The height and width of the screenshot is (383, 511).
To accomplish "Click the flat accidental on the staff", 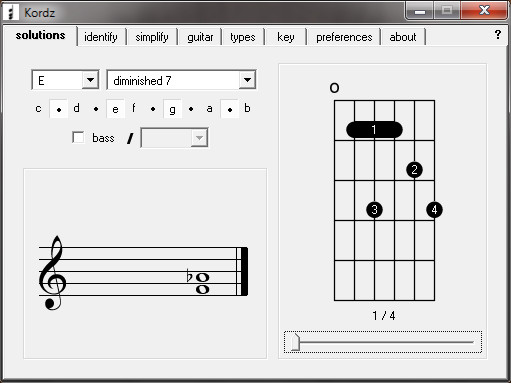I will tap(189, 275).
